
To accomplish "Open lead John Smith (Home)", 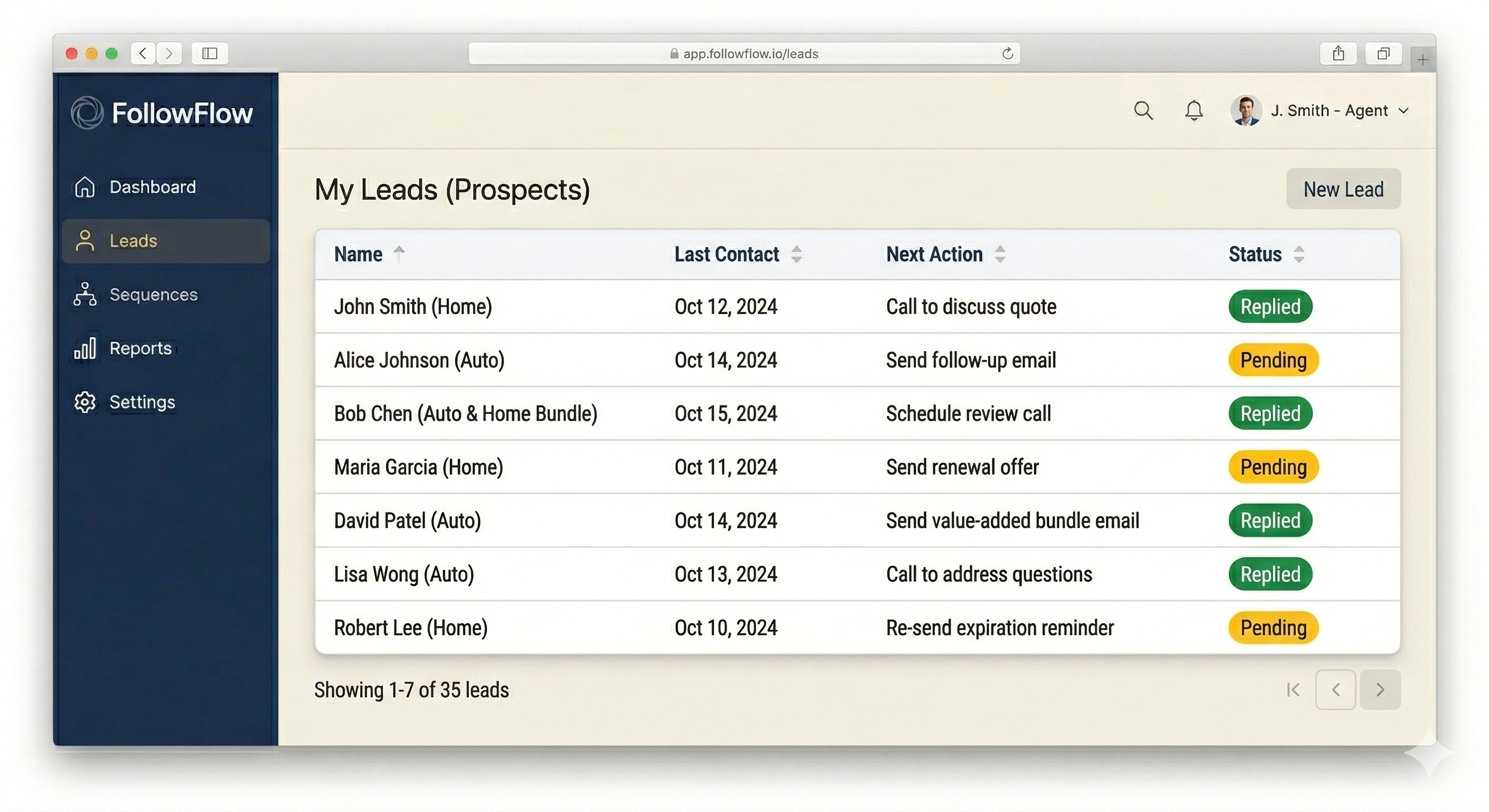I will point(413,306).
